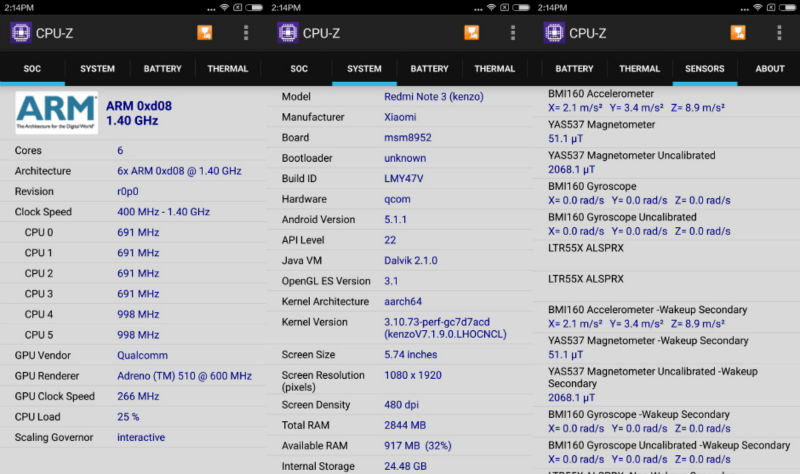Open BATTERY tab on right screen
The width and height of the screenshot is (800, 474).
[x=574, y=69]
